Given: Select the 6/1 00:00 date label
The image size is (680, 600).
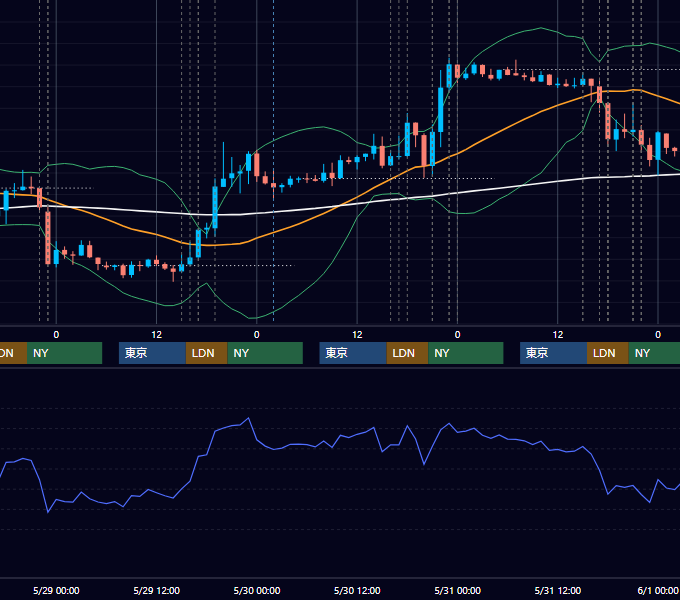Looking at the screenshot, I should click(658, 590).
